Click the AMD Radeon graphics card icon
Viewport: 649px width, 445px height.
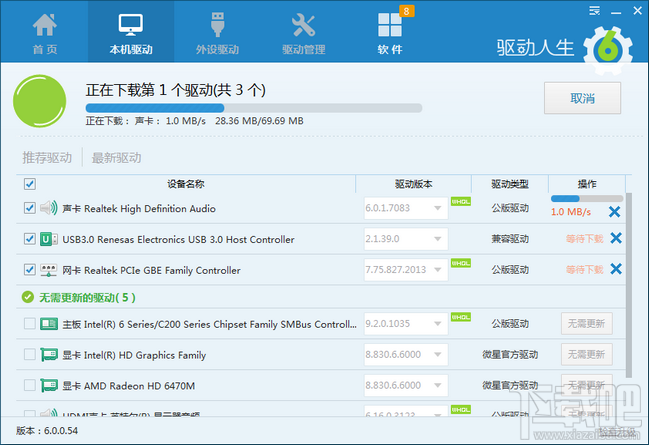[x=49, y=386]
